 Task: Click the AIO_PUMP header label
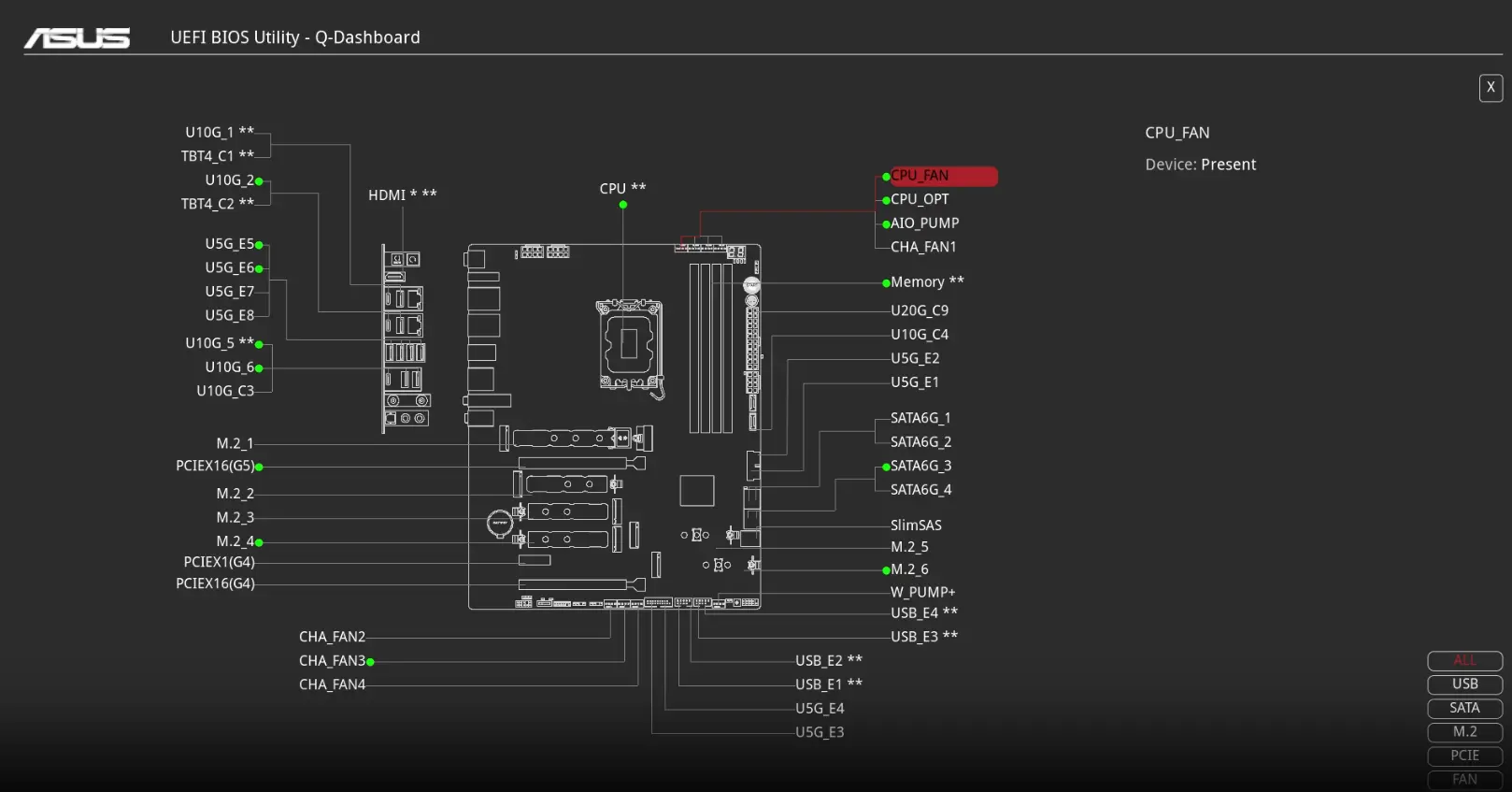924,223
